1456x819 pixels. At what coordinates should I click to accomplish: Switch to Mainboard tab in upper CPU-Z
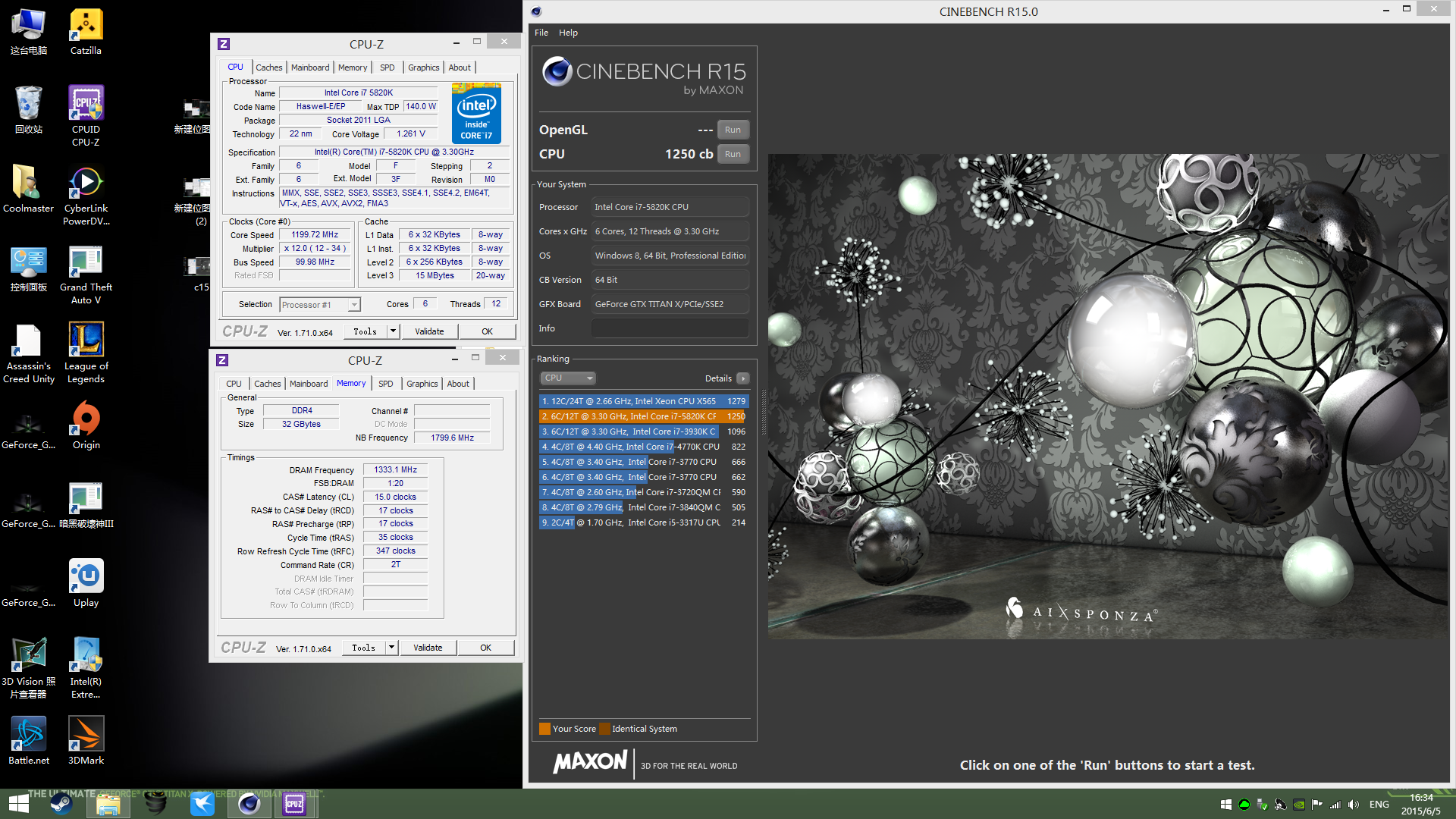310,67
